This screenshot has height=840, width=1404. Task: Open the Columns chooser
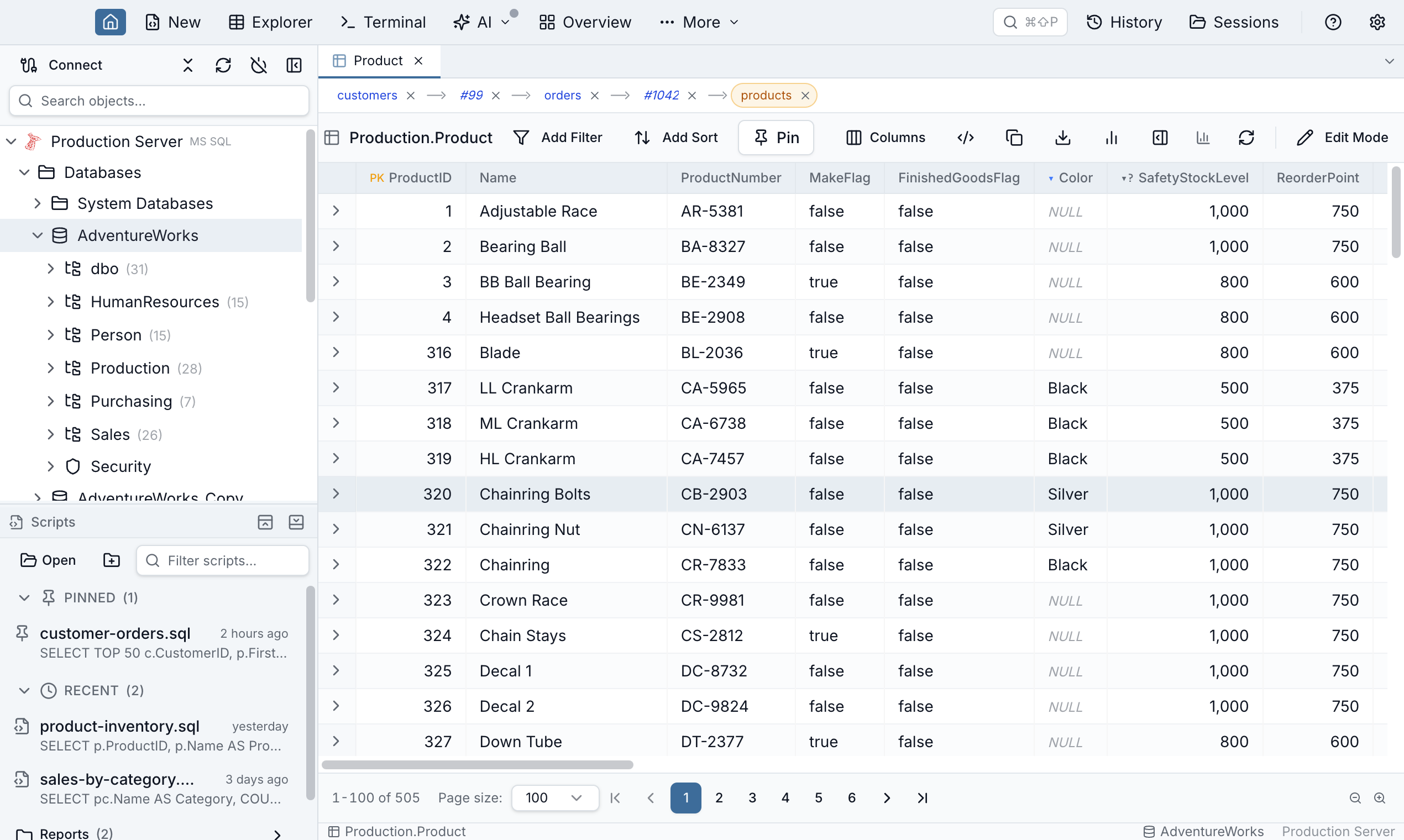(x=886, y=138)
